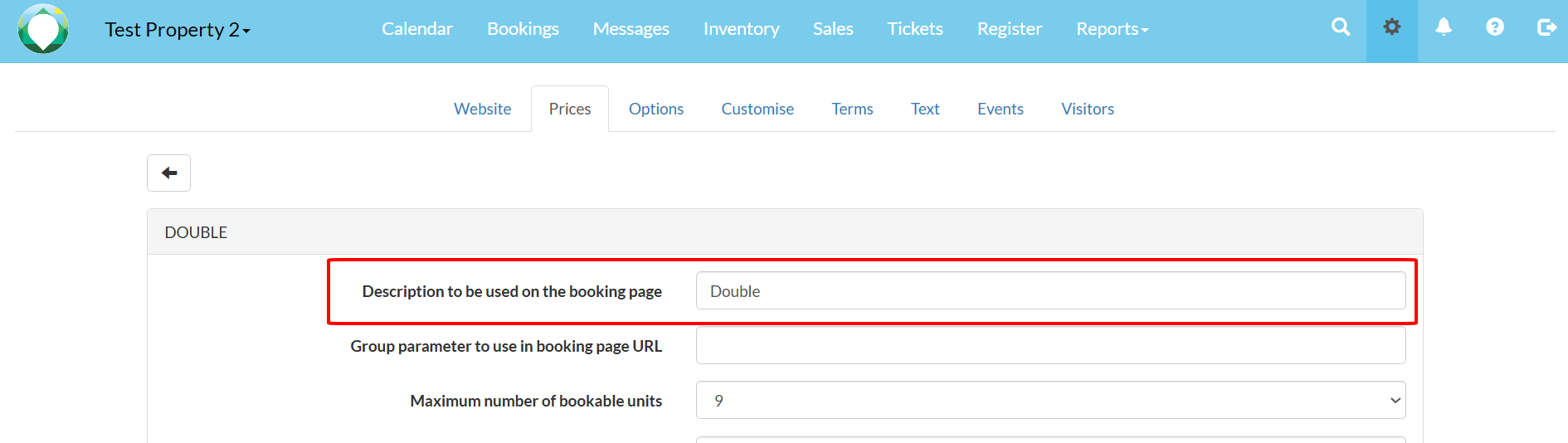The height and width of the screenshot is (443, 1568).
Task: Open Inventory in top navigation
Action: click(x=741, y=29)
